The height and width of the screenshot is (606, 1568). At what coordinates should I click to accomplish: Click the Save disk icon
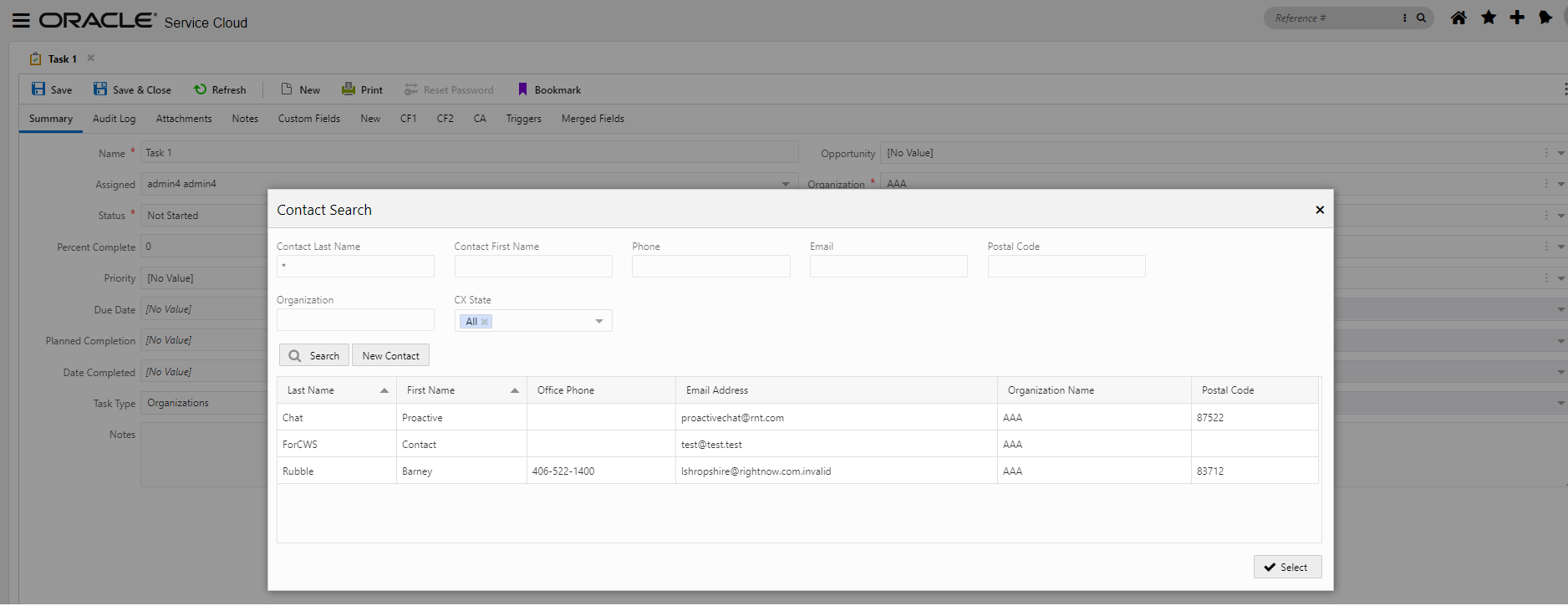click(38, 89)
